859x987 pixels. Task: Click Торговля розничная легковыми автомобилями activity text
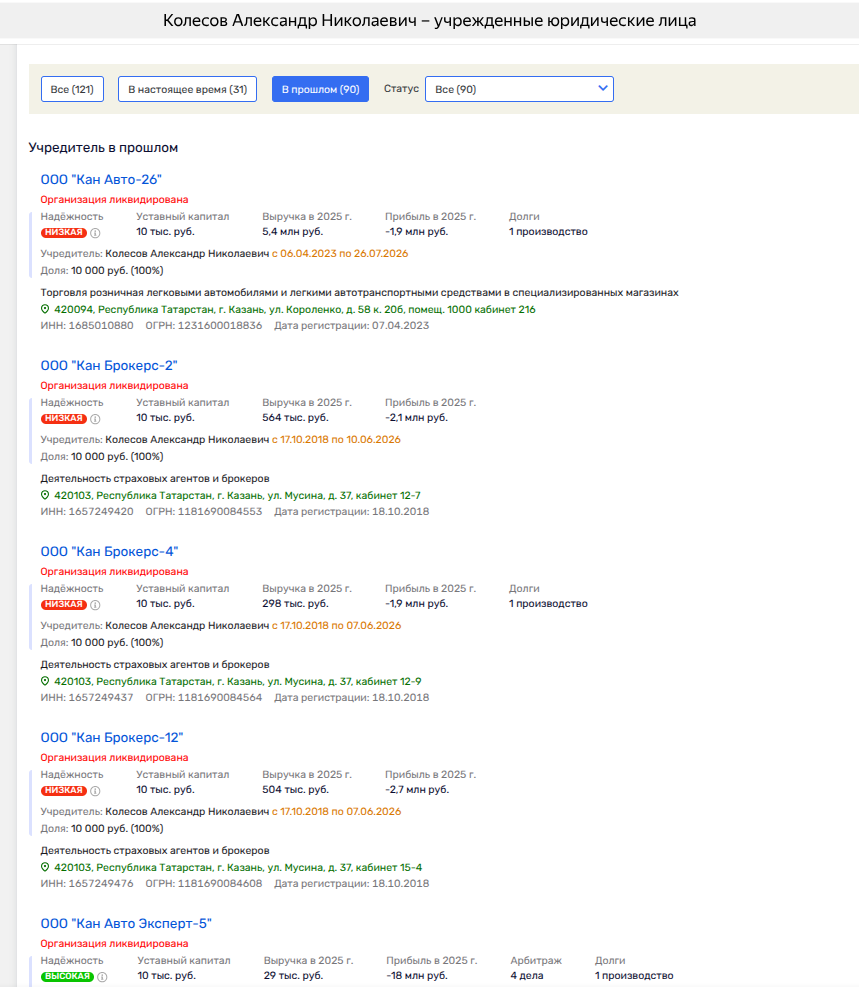coord(359,293)
